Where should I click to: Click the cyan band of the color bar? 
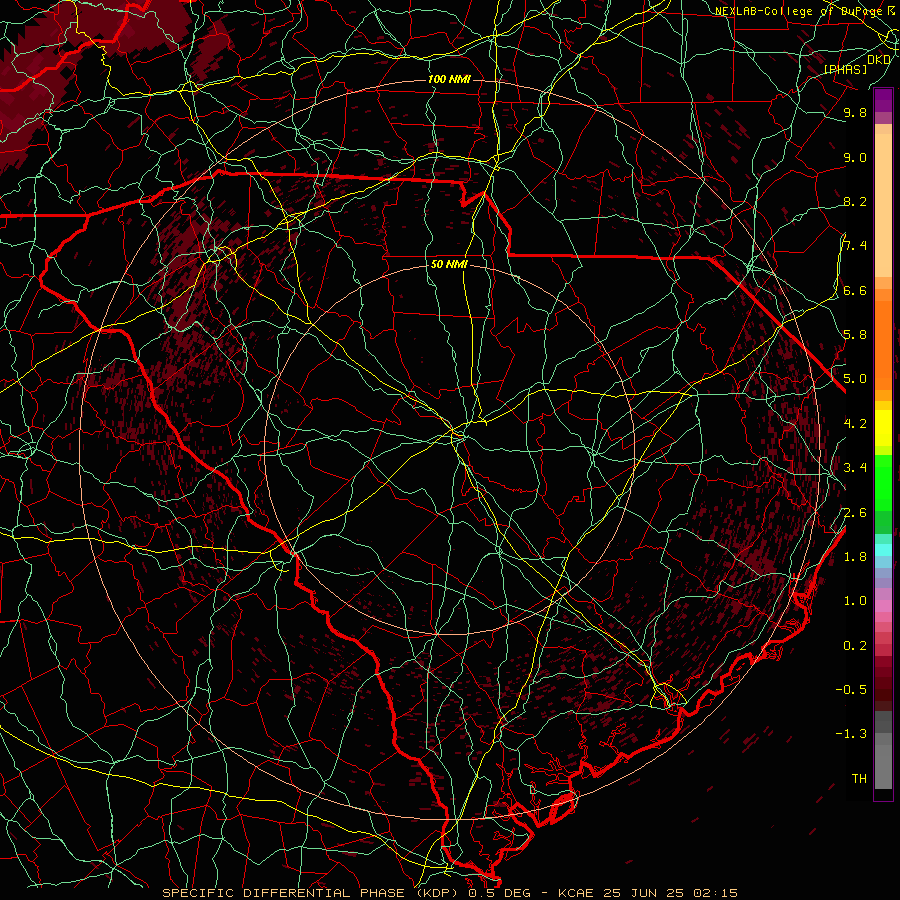tap(883, 549)
